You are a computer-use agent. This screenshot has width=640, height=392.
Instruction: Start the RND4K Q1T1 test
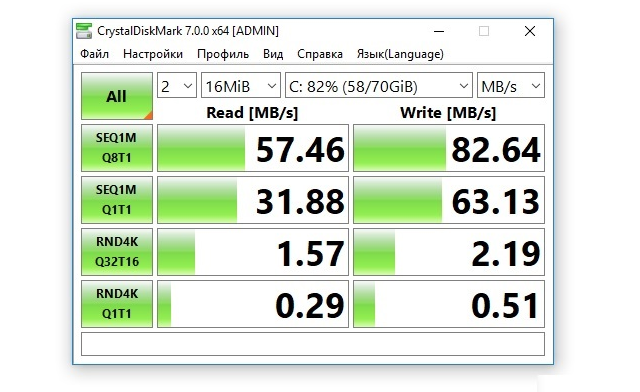pos(117,303)
